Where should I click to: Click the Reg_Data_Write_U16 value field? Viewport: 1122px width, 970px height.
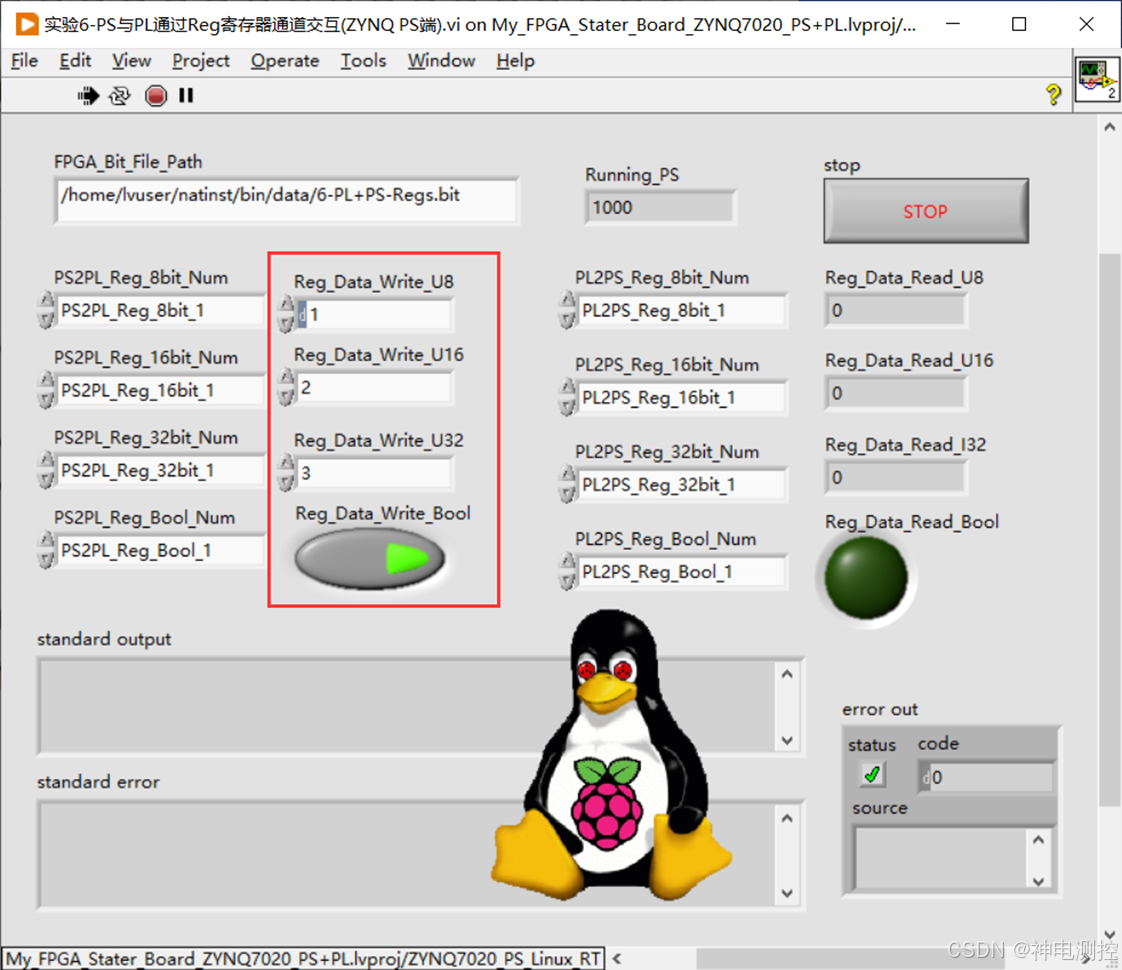(x=375, y=388)
